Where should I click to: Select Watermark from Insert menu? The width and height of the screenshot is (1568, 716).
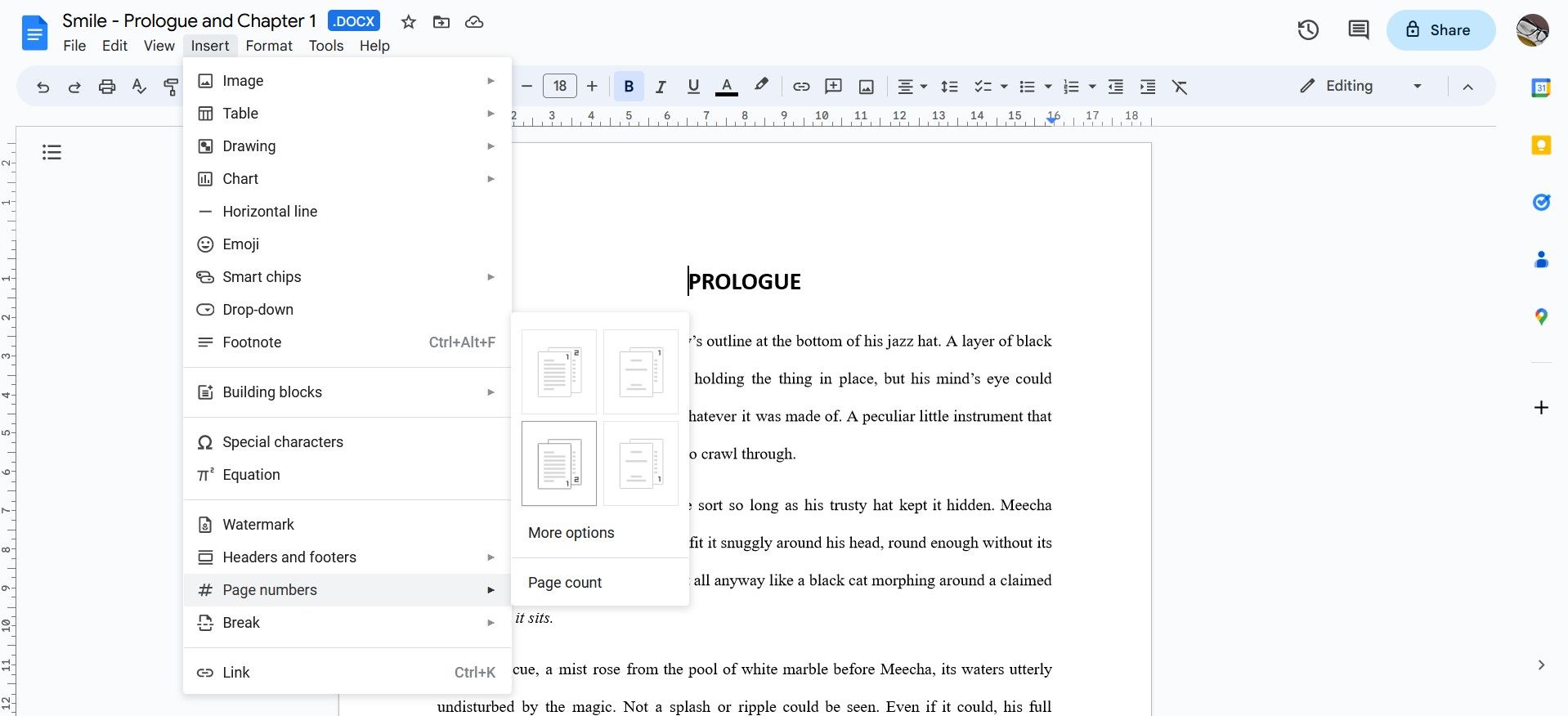point(258,525)
